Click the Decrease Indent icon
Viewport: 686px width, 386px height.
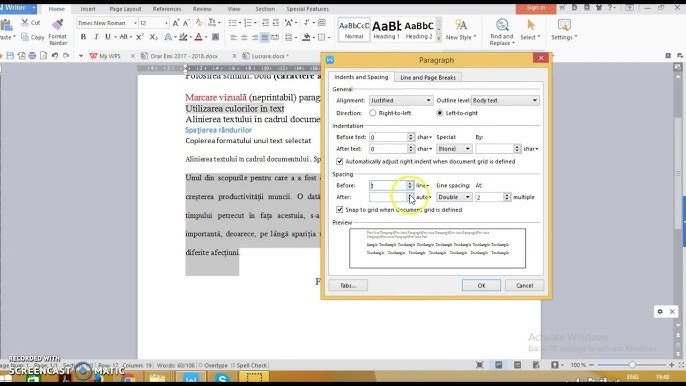[x=265, y=23]
